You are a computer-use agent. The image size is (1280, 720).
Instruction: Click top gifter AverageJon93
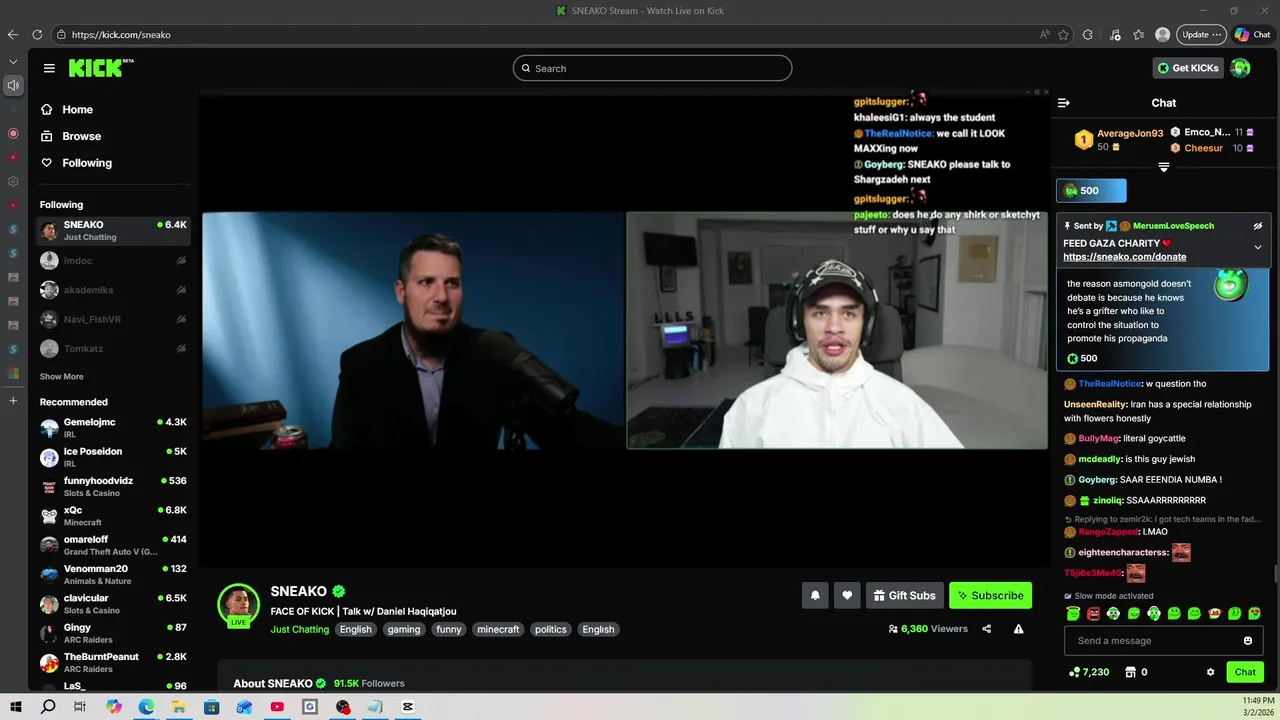pyautogui.click(x=1130, y=133)
